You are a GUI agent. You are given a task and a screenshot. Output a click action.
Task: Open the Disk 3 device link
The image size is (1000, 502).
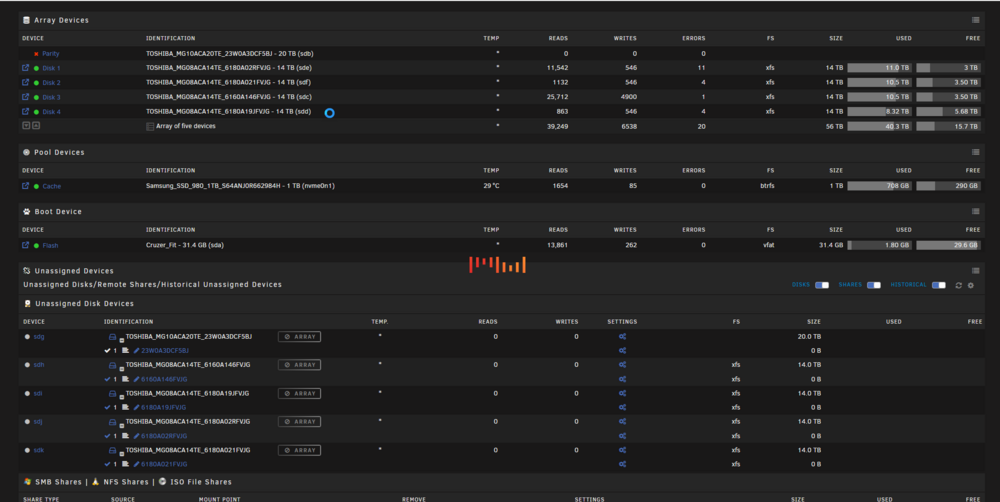[51, 98]
